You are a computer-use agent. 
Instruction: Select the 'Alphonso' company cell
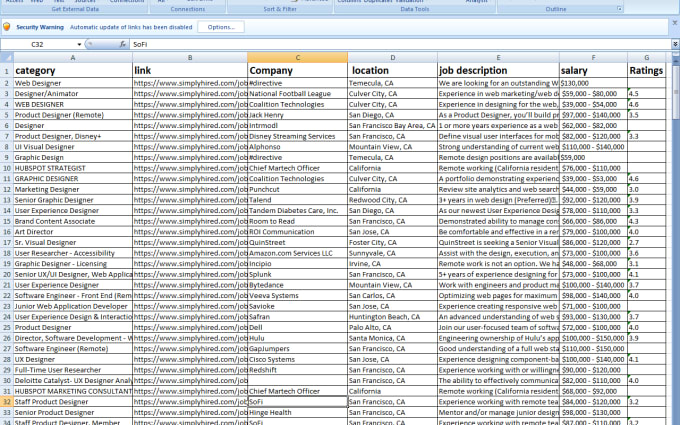(x=298, y=147)
